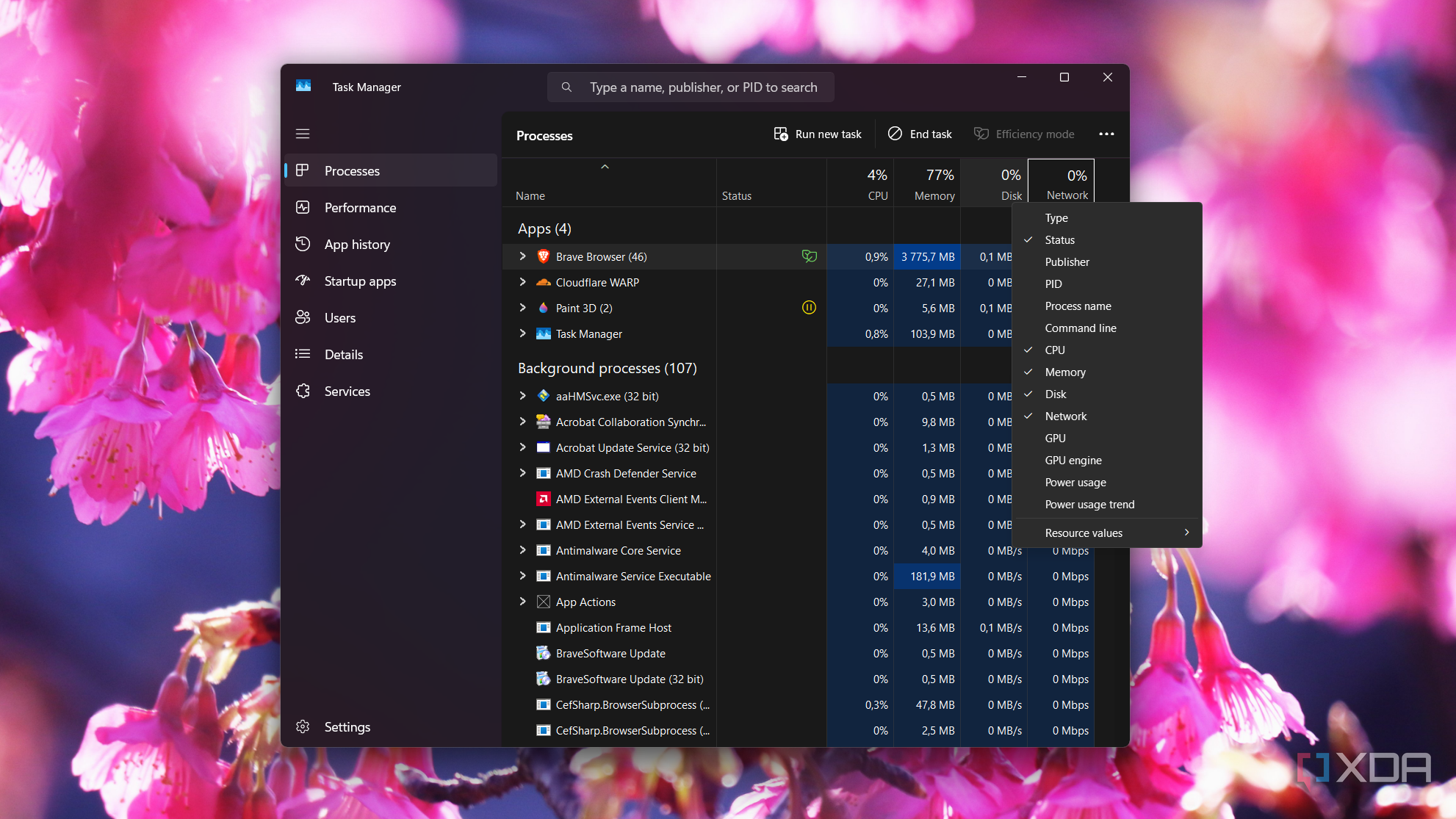1456x819 pixels.
Task: Open Performance via its sidebar icon
Action: pos(302,207)
